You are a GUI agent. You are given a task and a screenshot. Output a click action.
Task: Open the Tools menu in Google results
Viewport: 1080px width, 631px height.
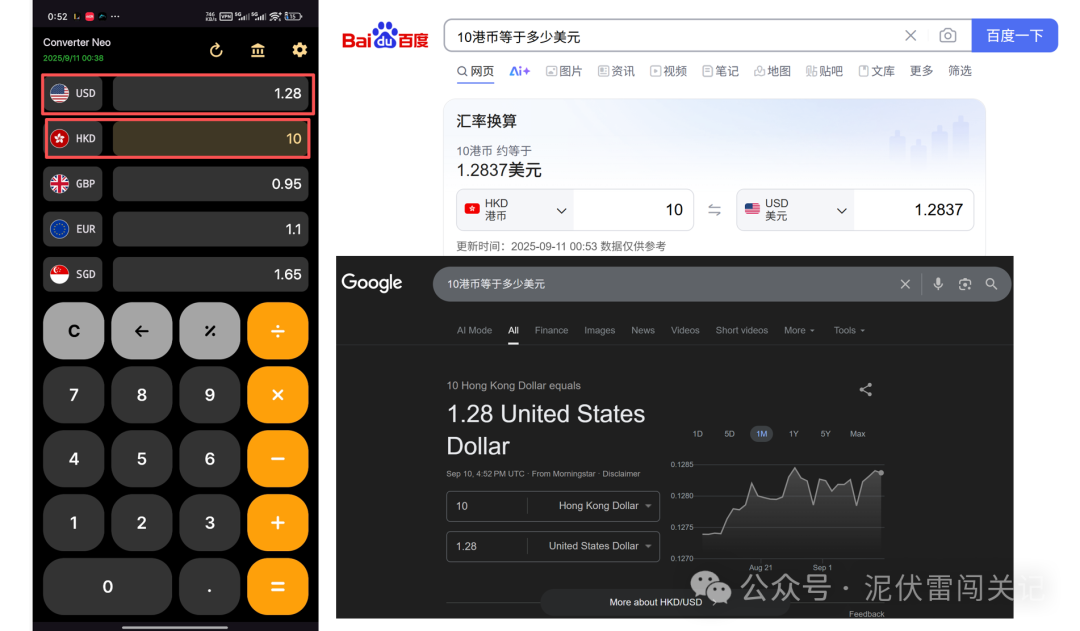pos(847,330)
